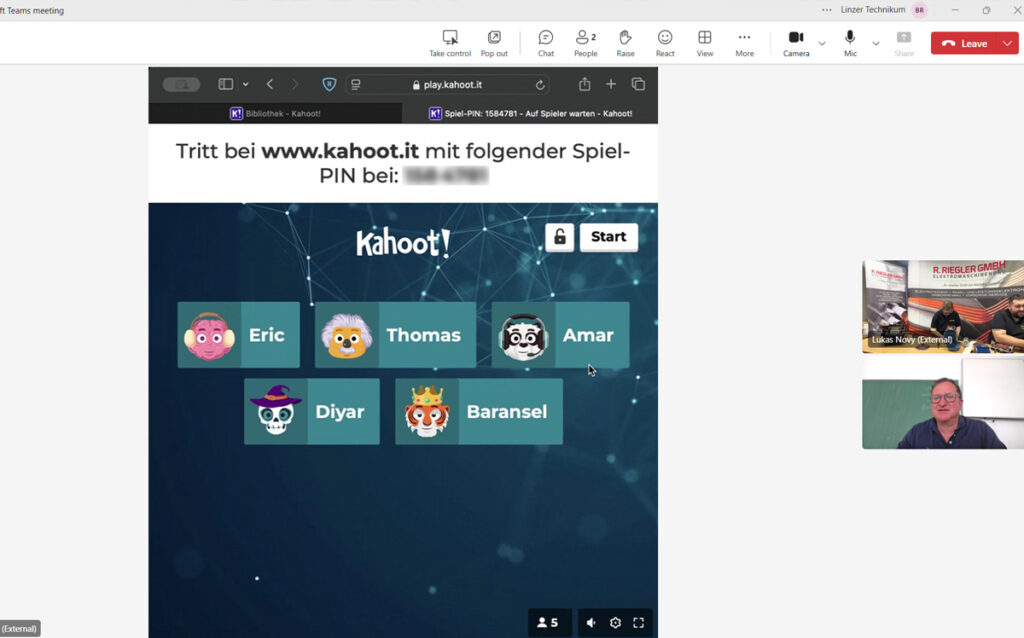Viewport: 1024px width, 638px height.
Task: Click the reader icon in address bar
Action: [356, 84]
